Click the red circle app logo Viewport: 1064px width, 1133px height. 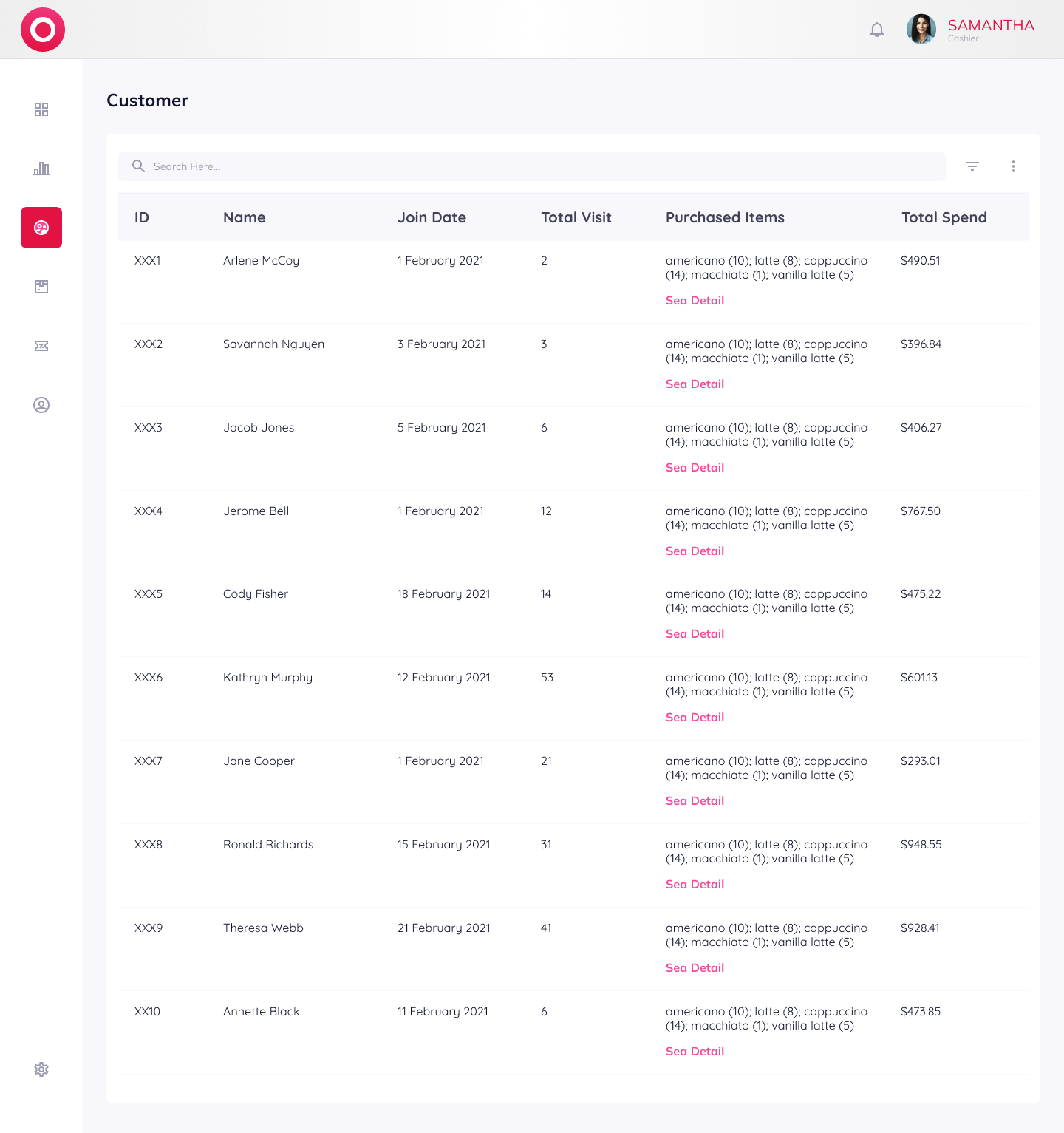[x=43, y=30]
